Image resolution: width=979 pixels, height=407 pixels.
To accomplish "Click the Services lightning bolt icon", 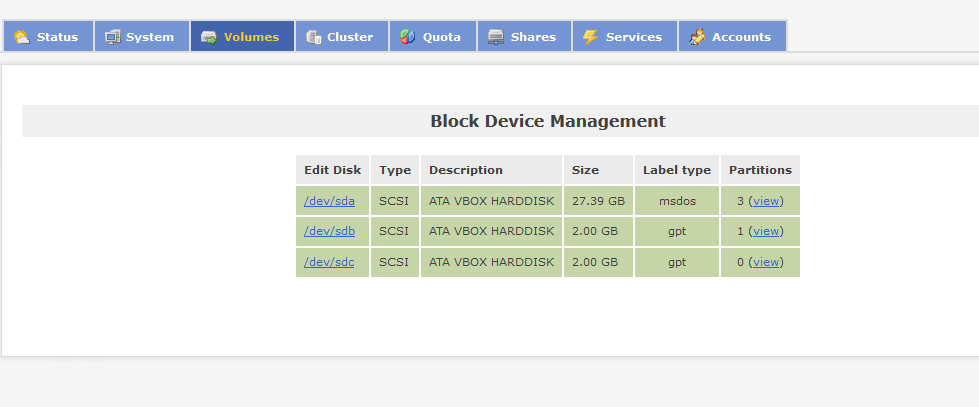I will tap(590, 37).
